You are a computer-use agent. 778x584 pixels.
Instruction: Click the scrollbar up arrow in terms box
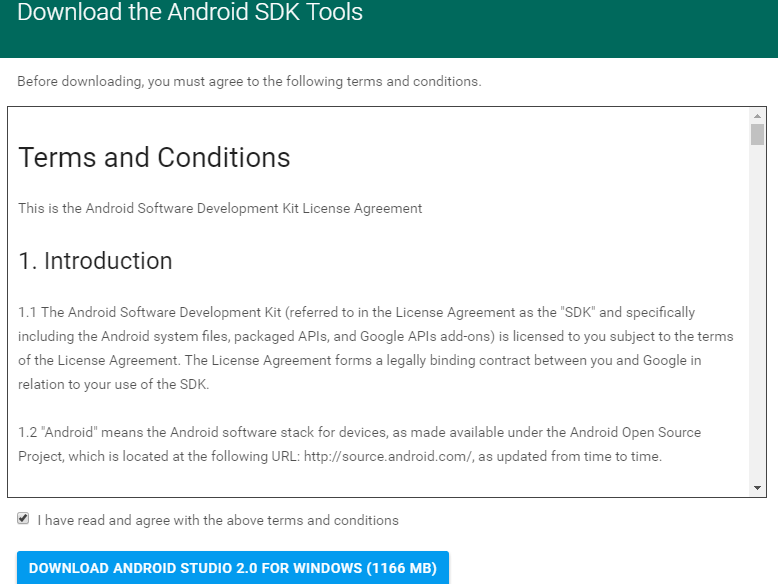(x=757, y=116)
